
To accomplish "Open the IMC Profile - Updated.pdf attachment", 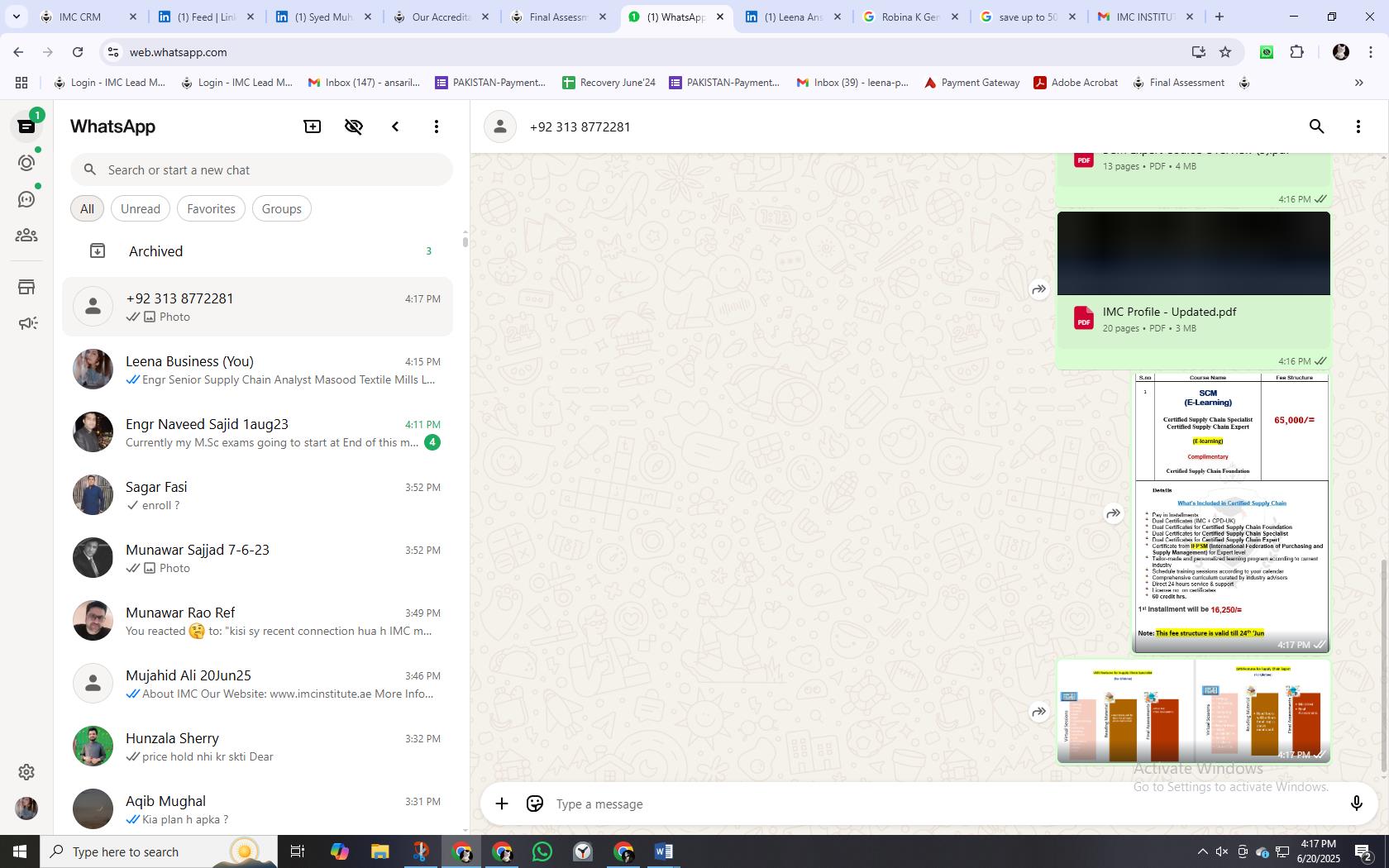I will (1194, 319).
